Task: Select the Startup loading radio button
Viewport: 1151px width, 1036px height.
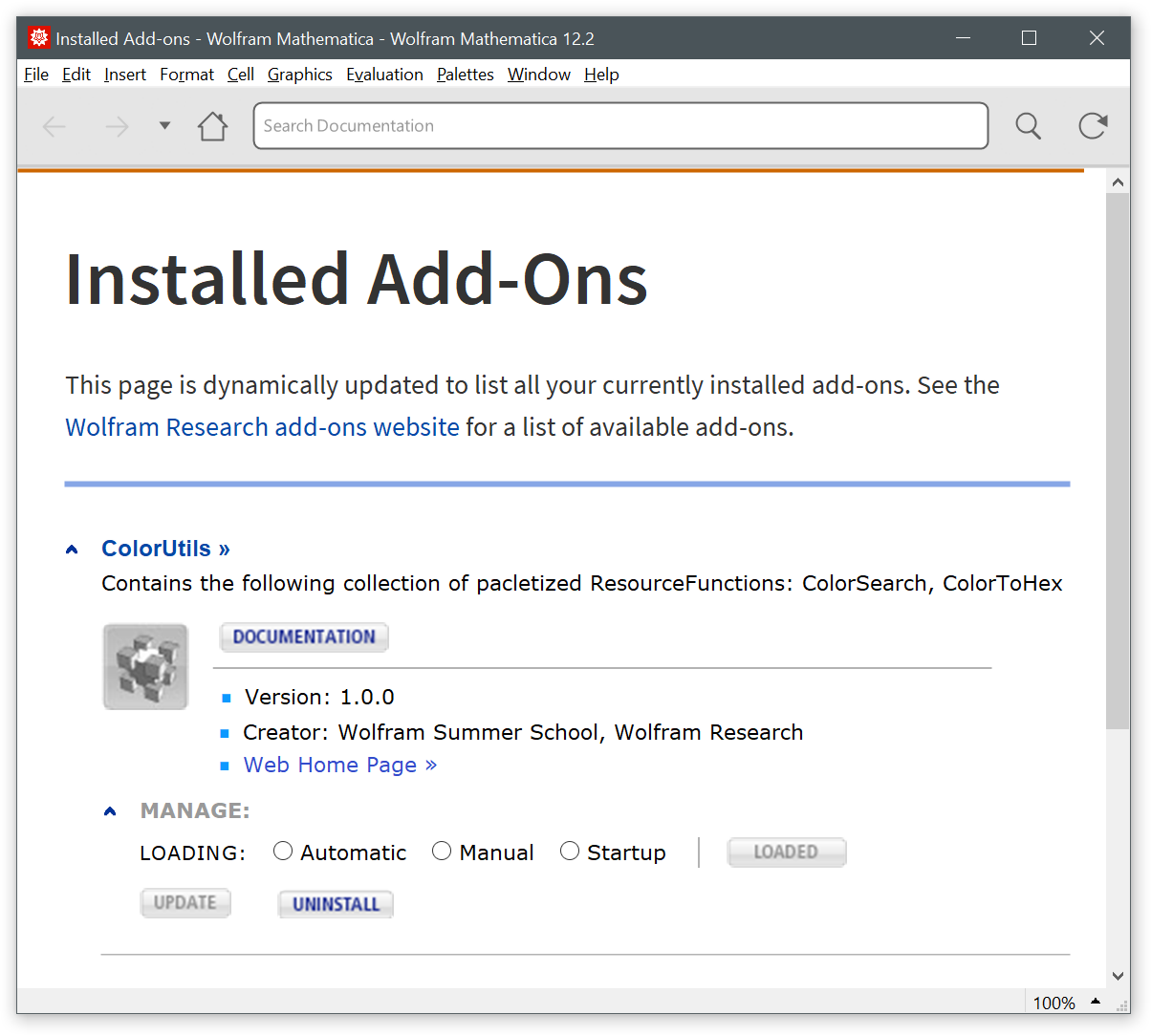Action: point(570,851)
